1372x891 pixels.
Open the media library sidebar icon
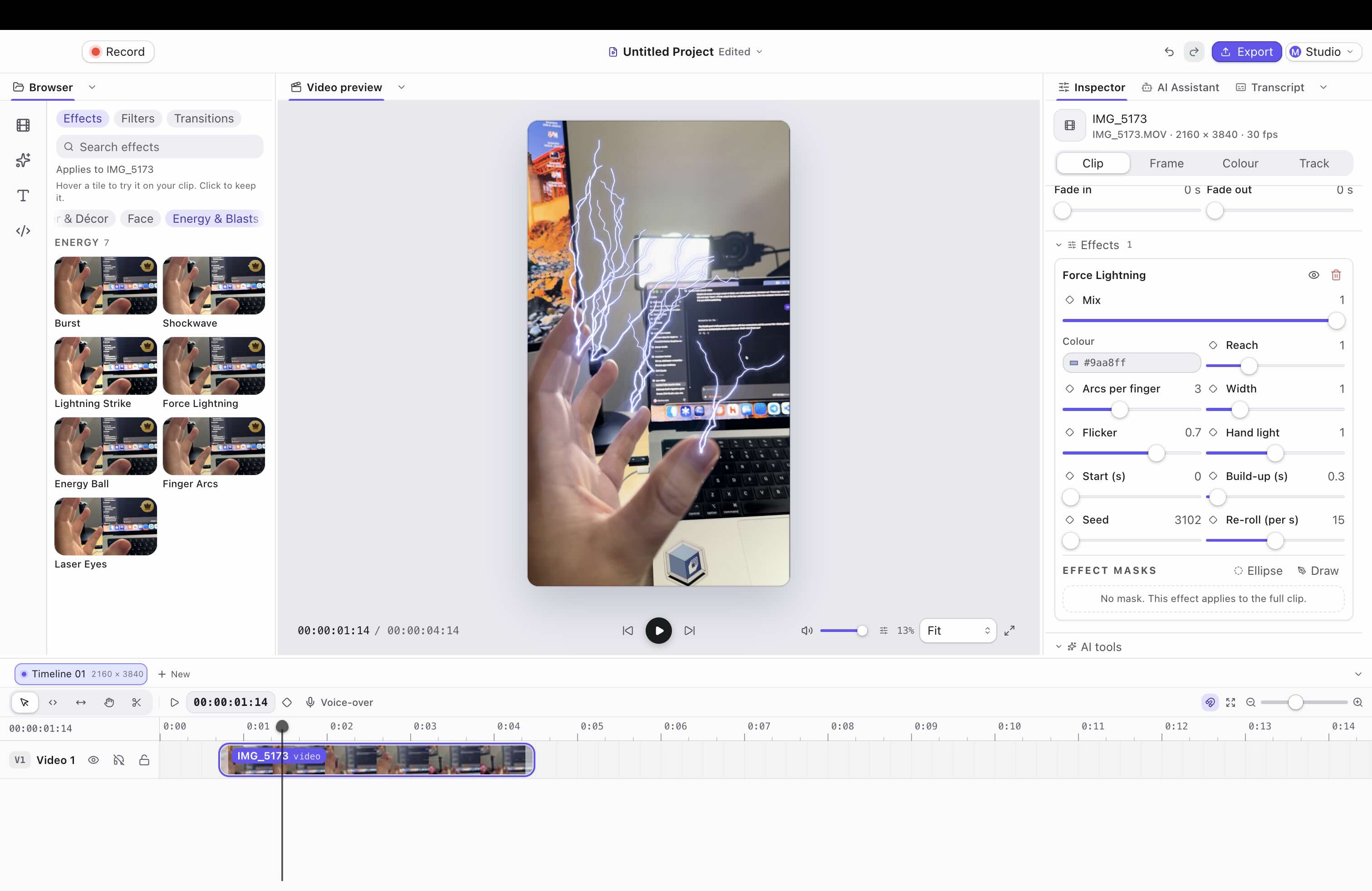pos(23,125)
